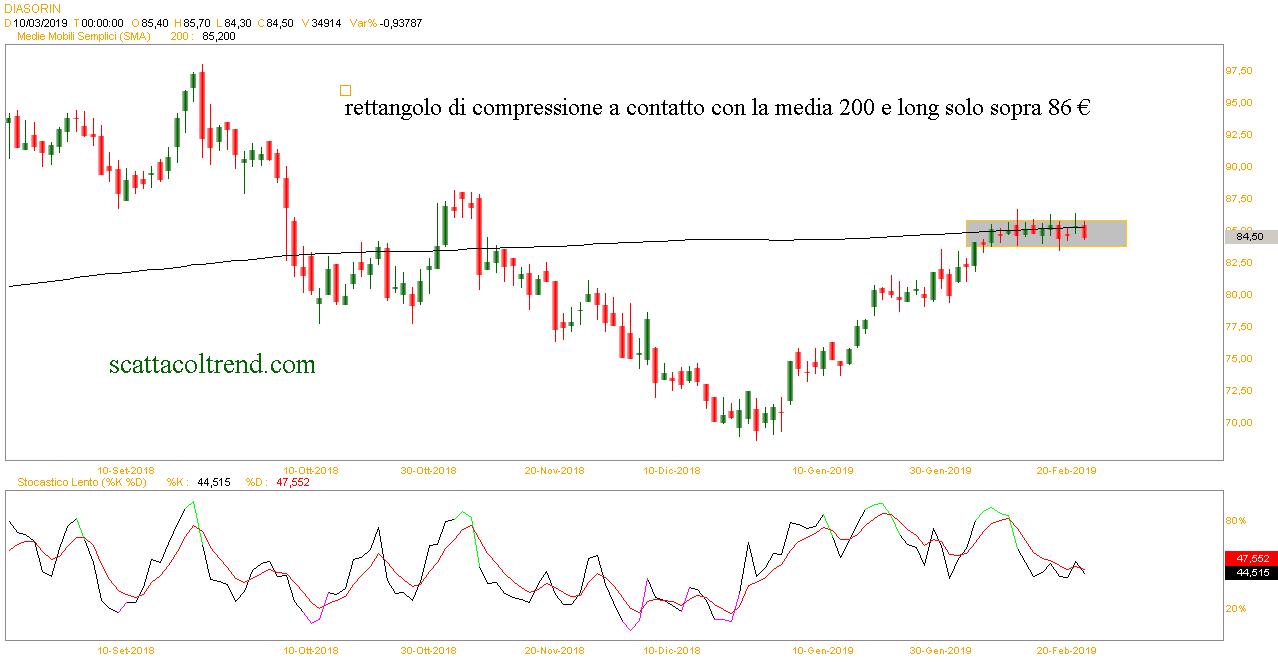Click the red 47,552 %D value tag

1251,558
